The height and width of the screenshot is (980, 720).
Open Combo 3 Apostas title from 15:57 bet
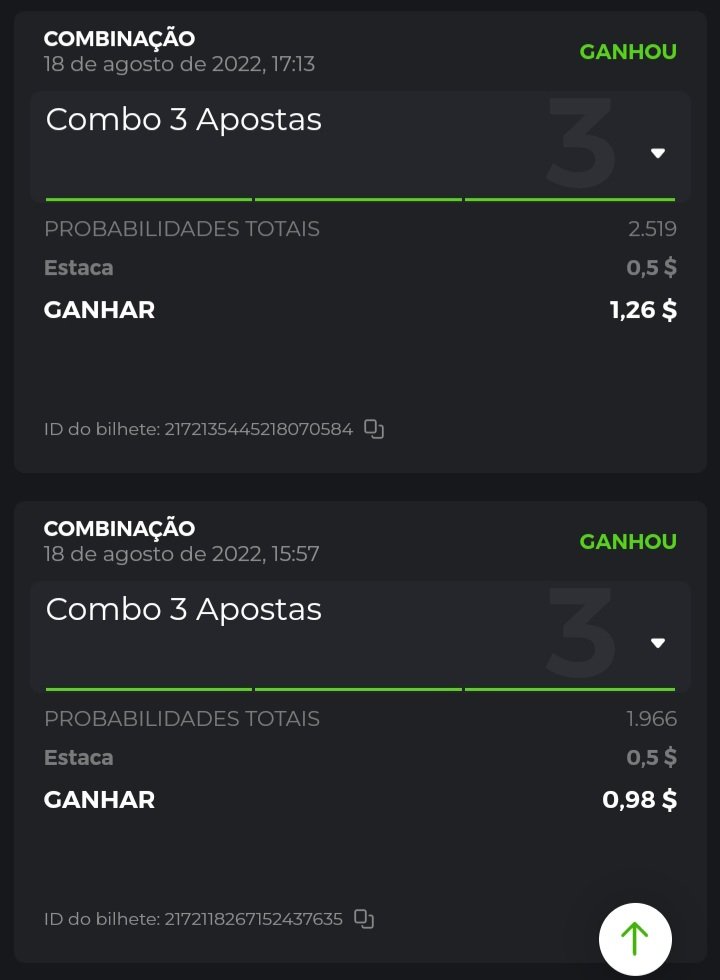pos(184,609)
